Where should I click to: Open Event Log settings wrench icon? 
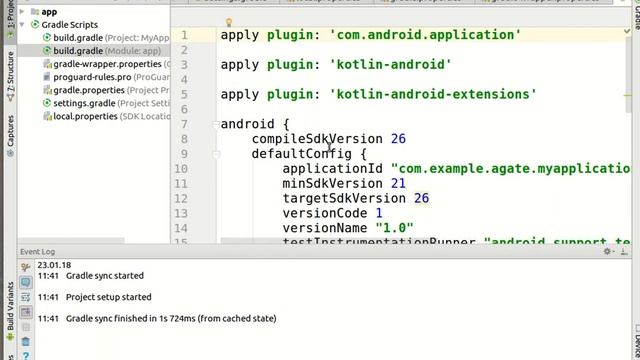tap(25, 267)
